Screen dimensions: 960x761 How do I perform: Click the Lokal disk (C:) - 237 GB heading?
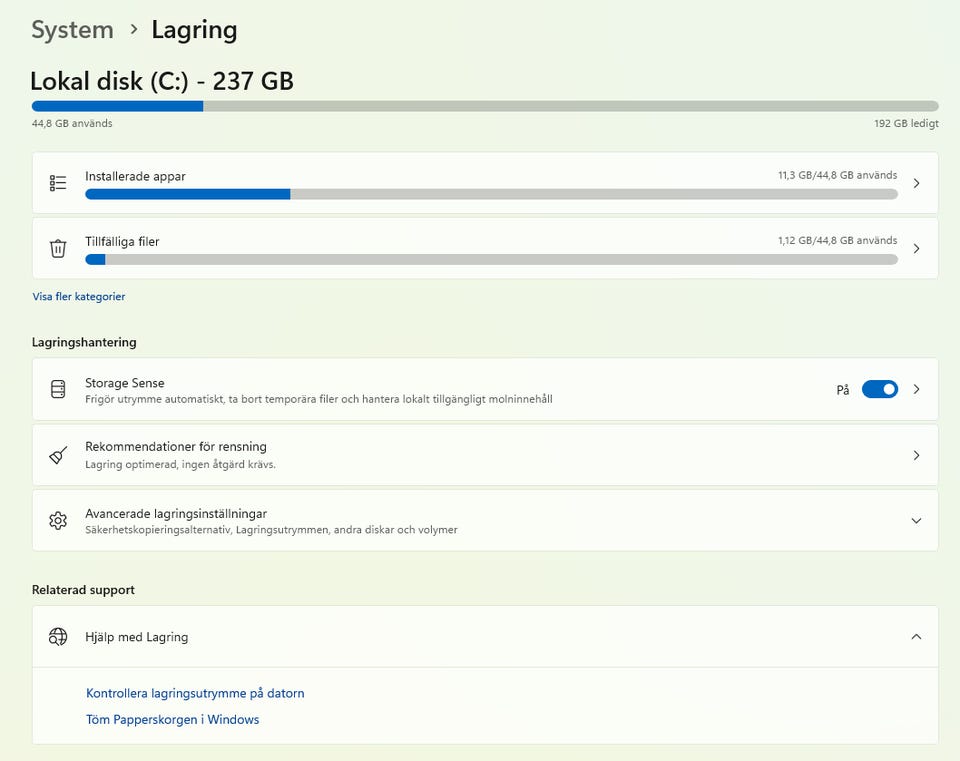pos(162,81)
